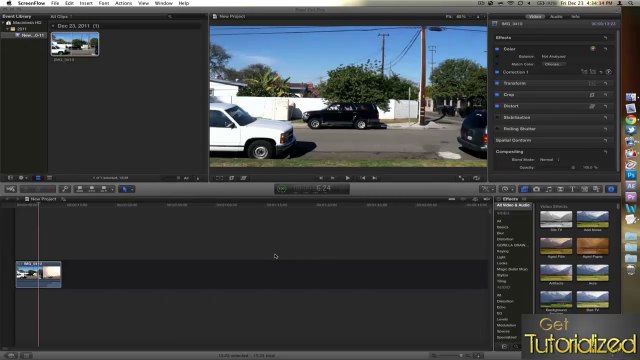Collapse the Macintosh HD tree item
640x360 pixels.
(3, 23)
